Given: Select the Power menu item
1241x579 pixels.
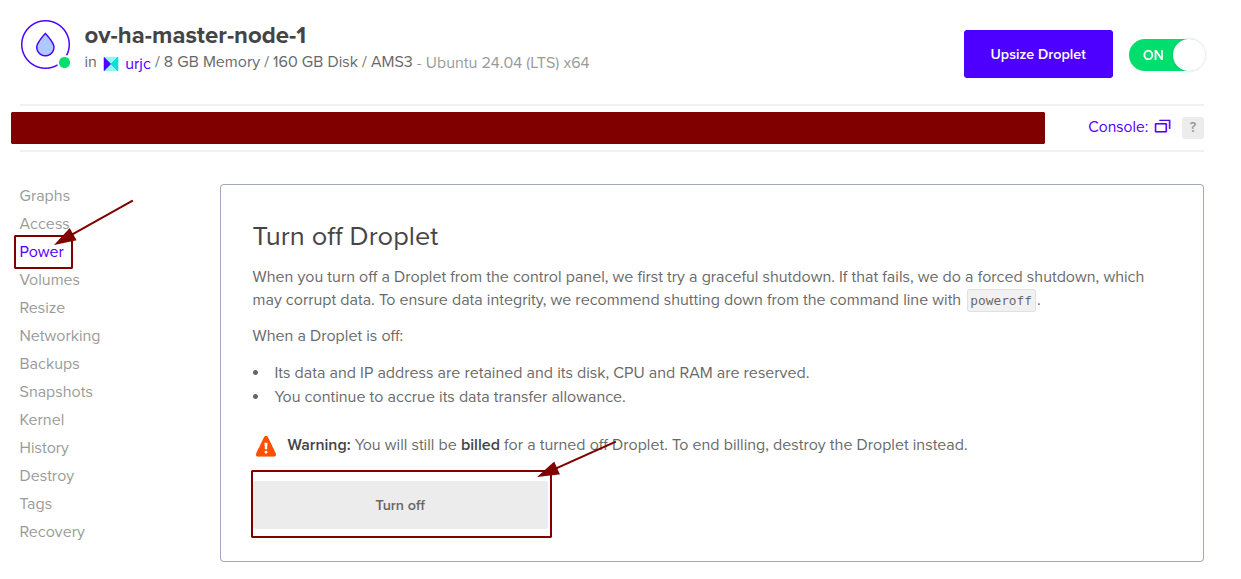Looking at the screenshot, I should click(42, 252).
